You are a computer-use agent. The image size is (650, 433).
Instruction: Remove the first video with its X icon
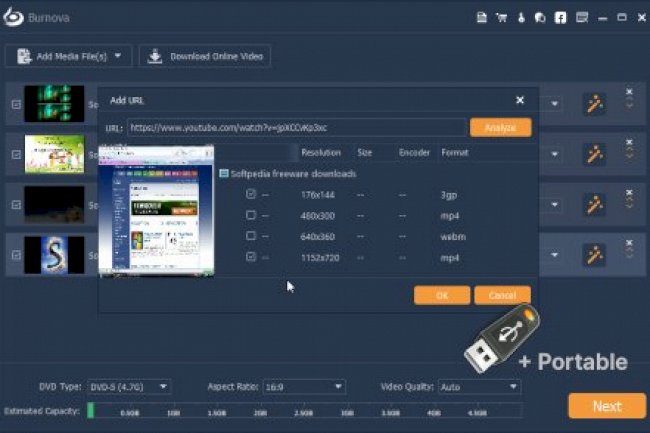(629, 92)
